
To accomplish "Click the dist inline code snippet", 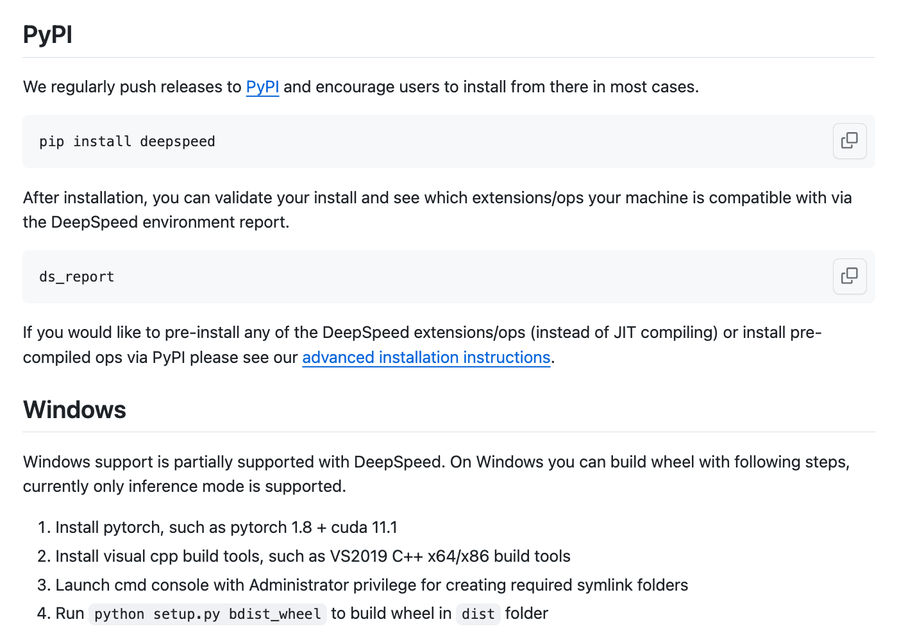I will pos(478,614).
